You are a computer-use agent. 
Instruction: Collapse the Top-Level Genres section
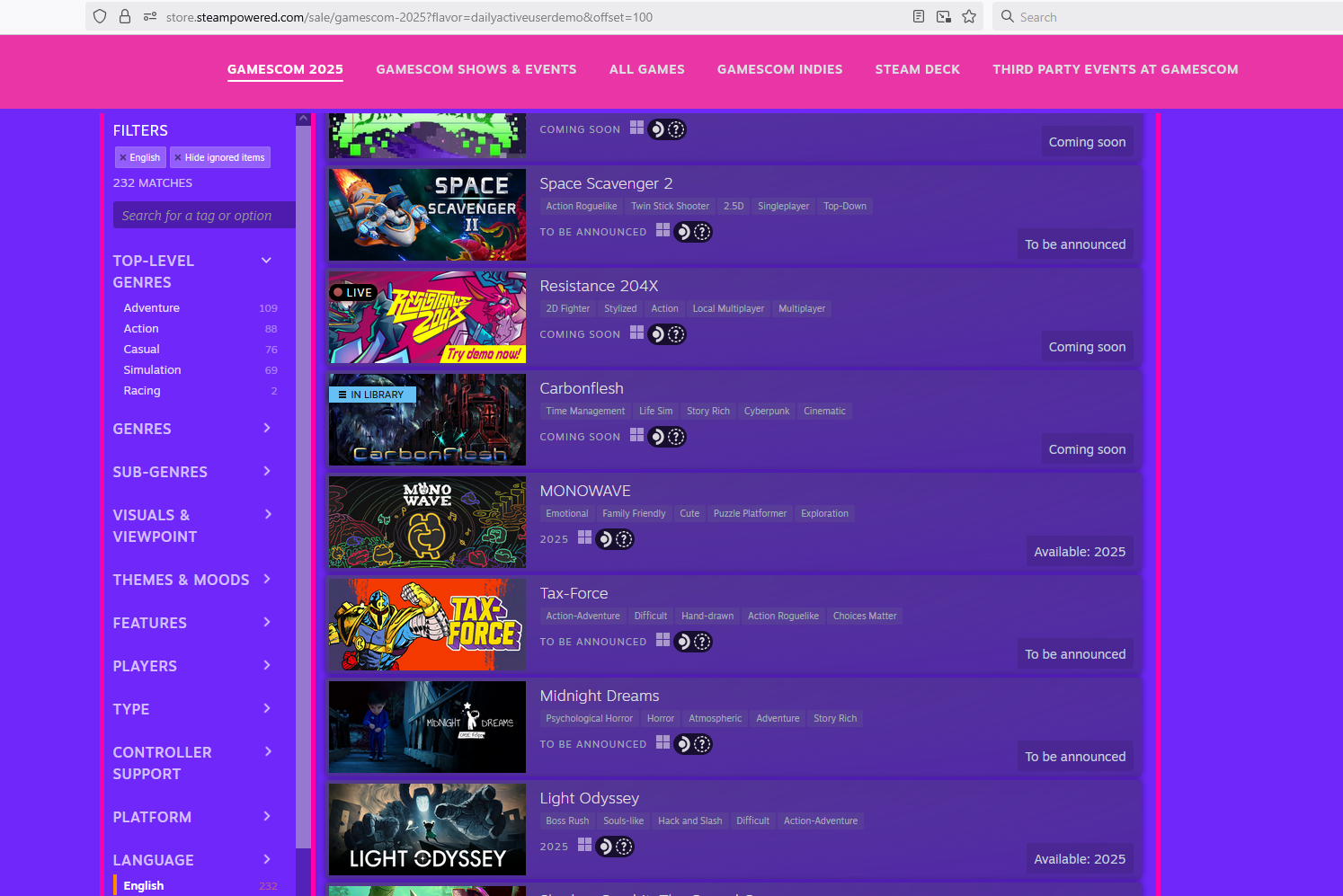266,261
